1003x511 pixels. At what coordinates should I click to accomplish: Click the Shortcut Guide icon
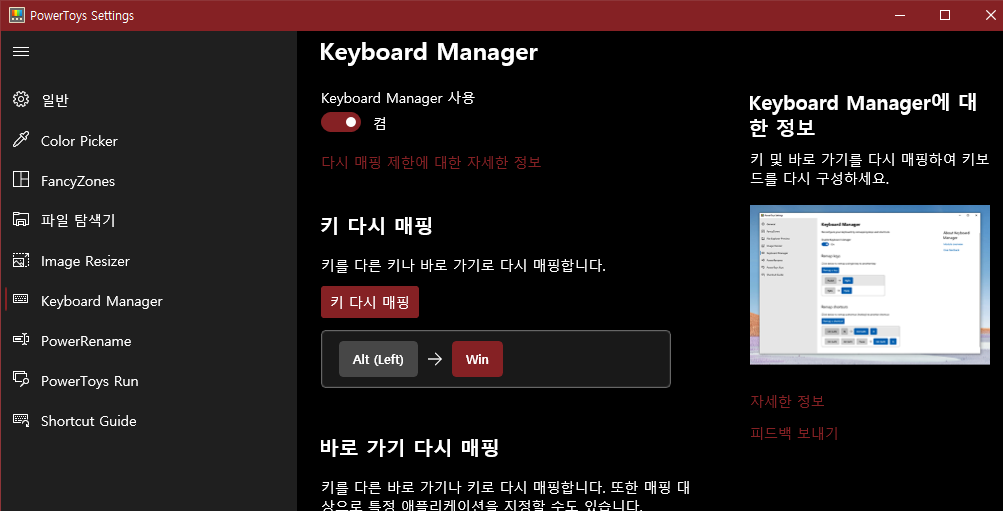21,420
